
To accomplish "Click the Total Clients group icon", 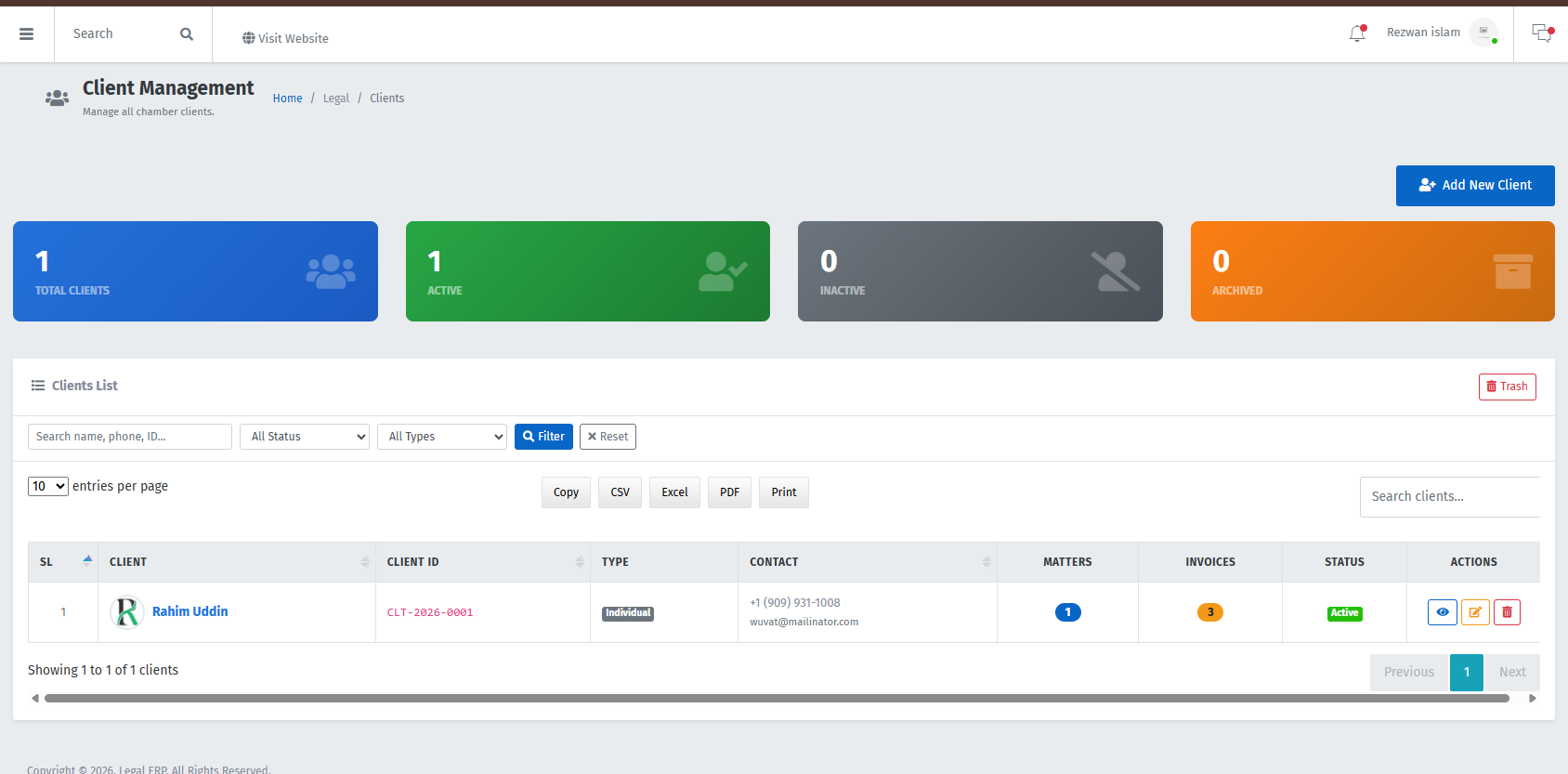I will coord(331,272).
